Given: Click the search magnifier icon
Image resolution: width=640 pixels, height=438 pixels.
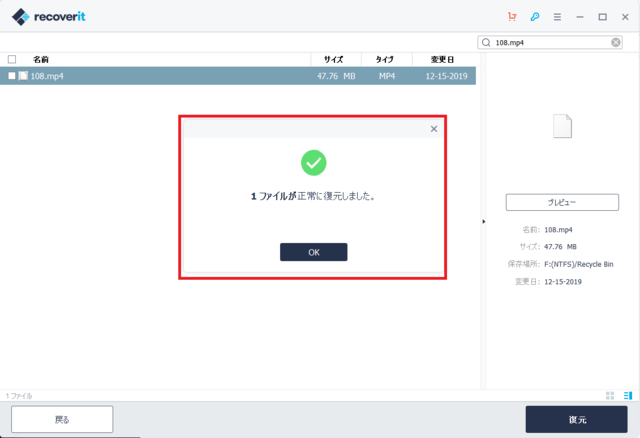Looking at the screenshot, I should (x=486, y=42).
